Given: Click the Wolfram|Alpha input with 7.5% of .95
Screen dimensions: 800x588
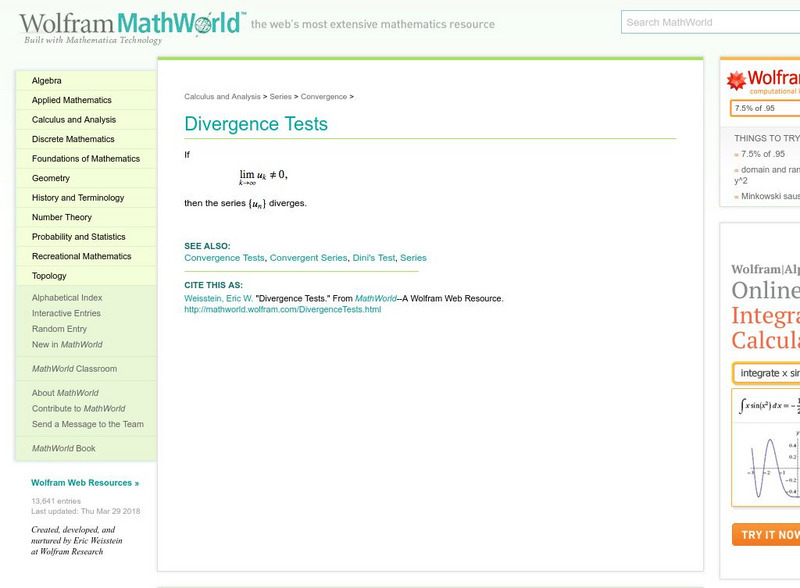Looking at the screenshot, I should 765,108.
